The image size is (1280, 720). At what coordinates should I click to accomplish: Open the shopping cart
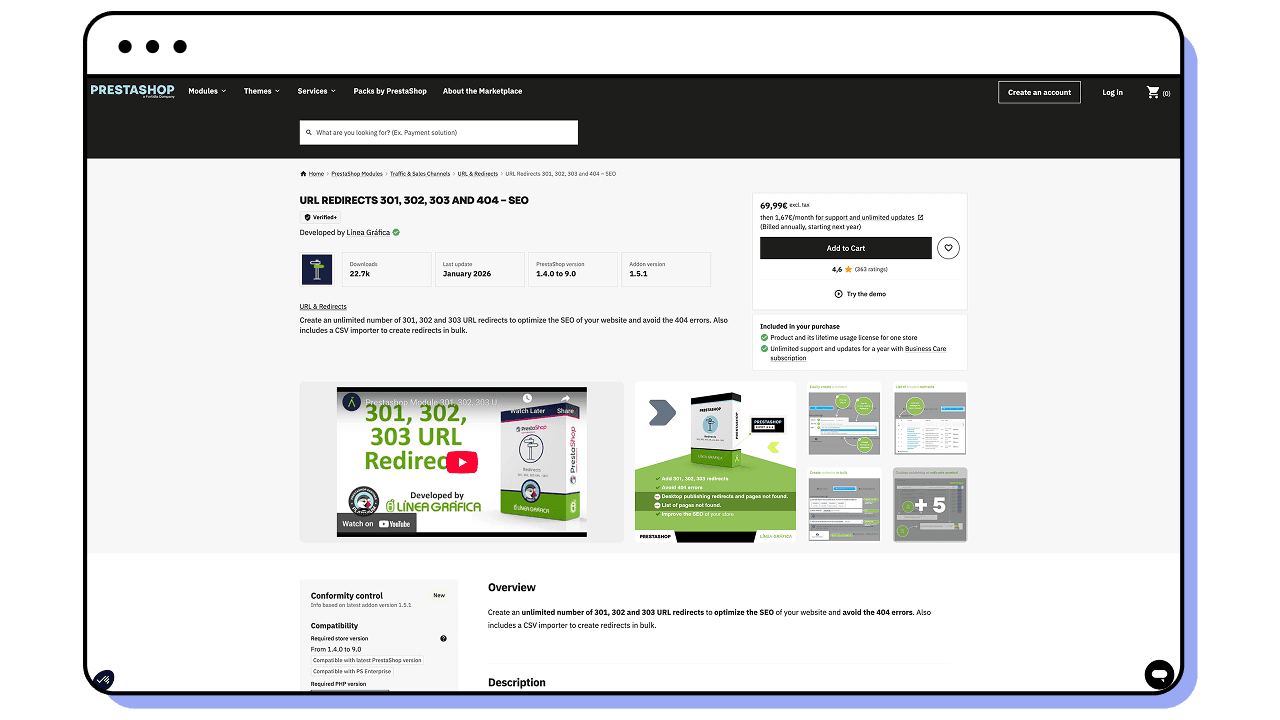(1152, 92)
